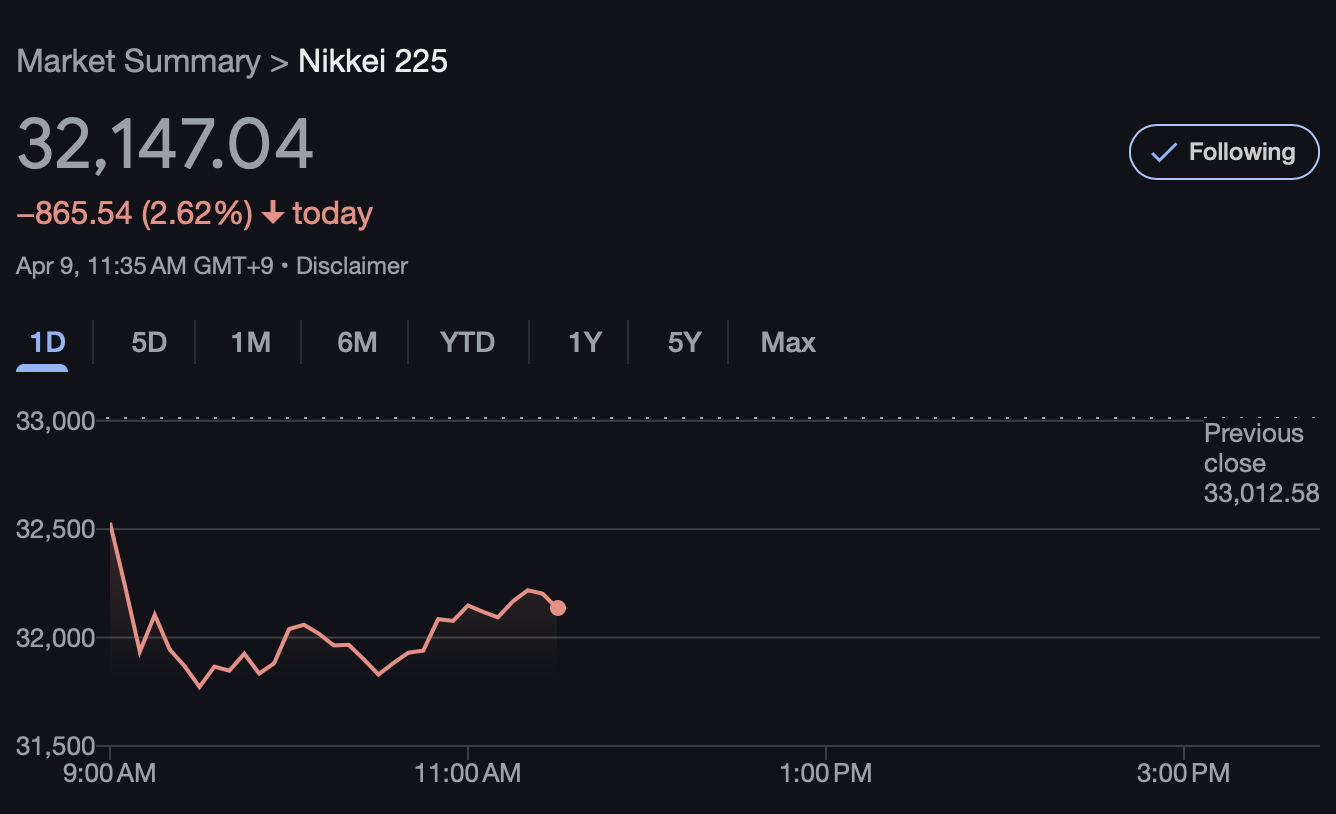Screen dimensions: 1336x814
Task: Click the Apr 9, 11:35 AM GMT+9 timestamp
Action: [x=144, y=266]
